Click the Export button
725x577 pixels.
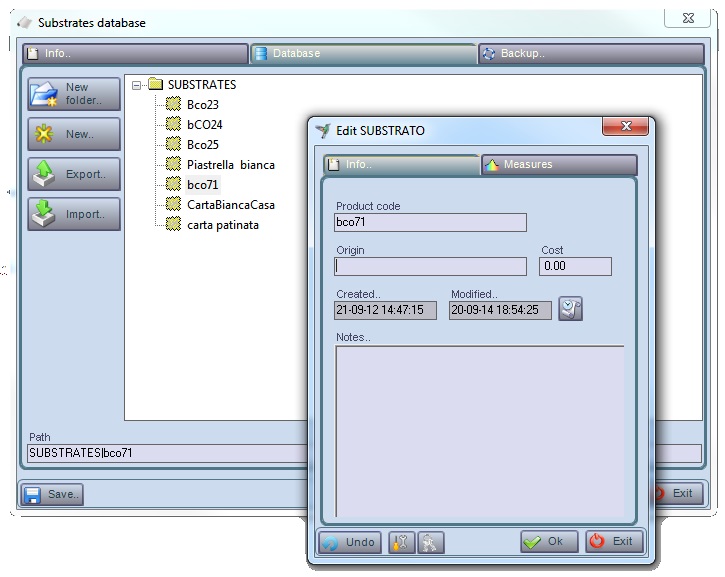pos(74,174)
